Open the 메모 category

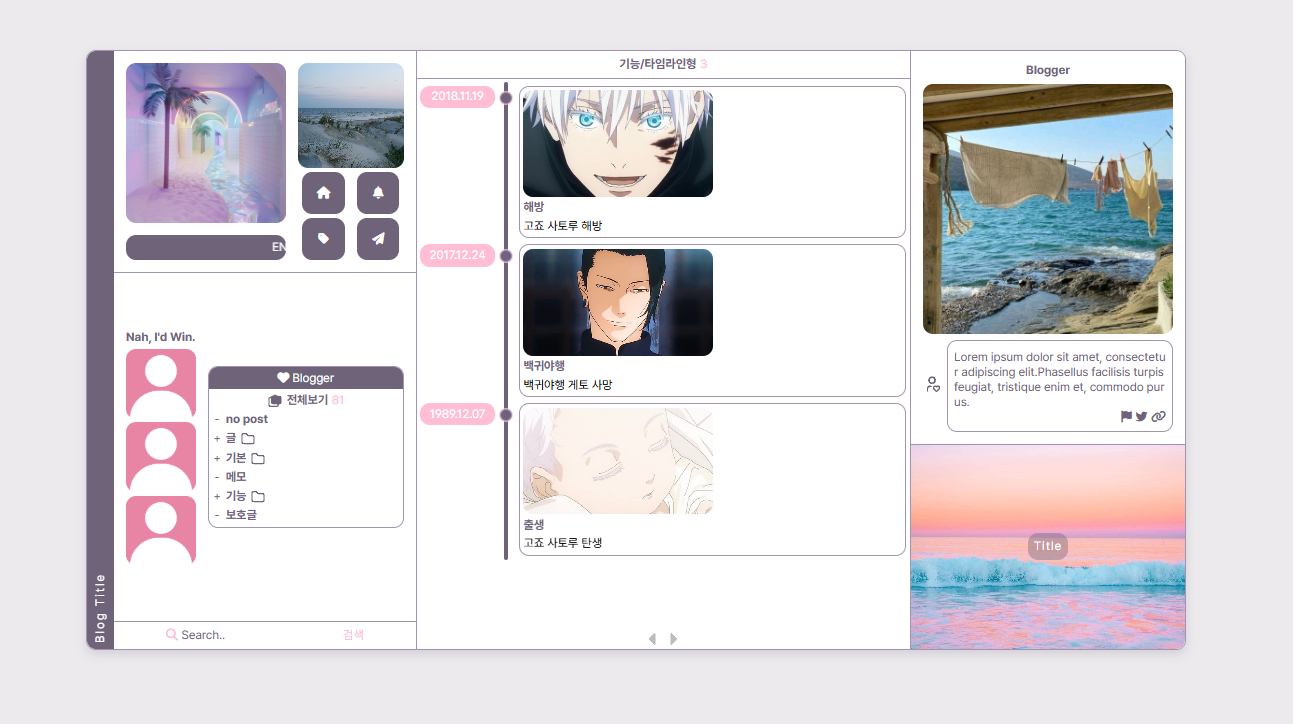click(x=236, y=477)
